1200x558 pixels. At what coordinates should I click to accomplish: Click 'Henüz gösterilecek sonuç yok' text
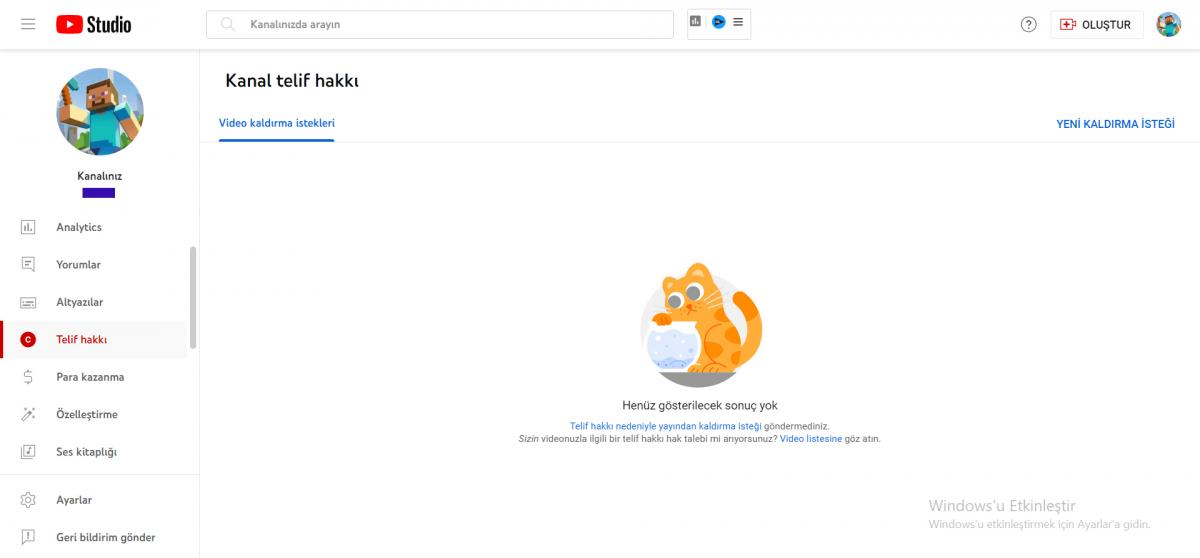[x=700, y=406]
